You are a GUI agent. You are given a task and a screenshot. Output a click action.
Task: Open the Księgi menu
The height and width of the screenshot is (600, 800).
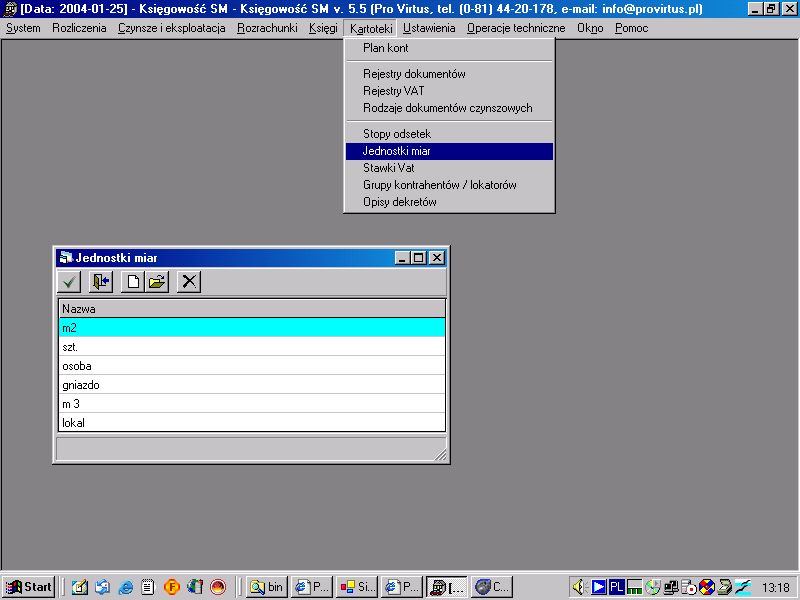click(323, 28)
